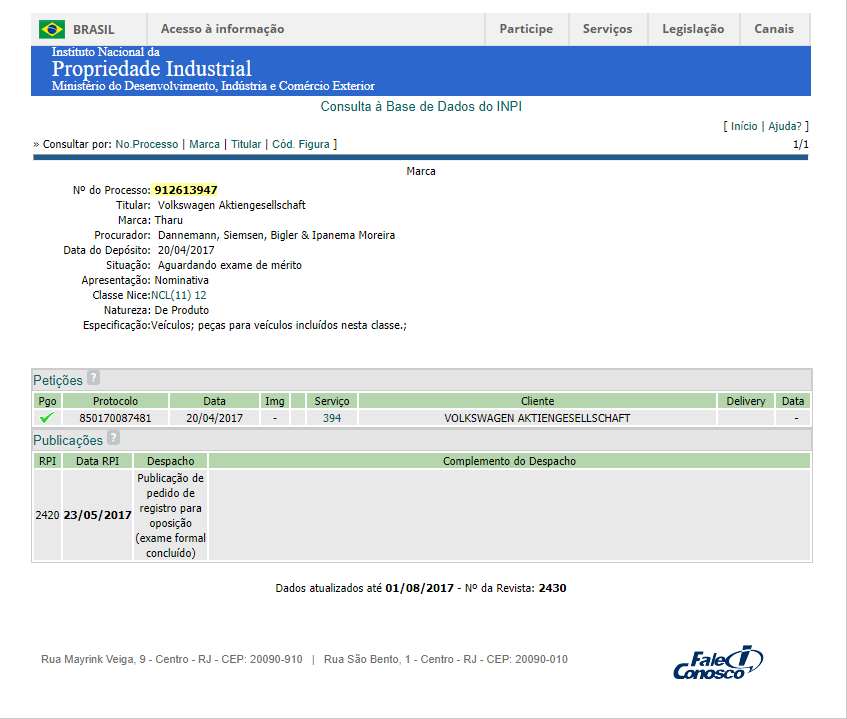Search by Marca link
847x719 pixels.
[x=204, y=144]
